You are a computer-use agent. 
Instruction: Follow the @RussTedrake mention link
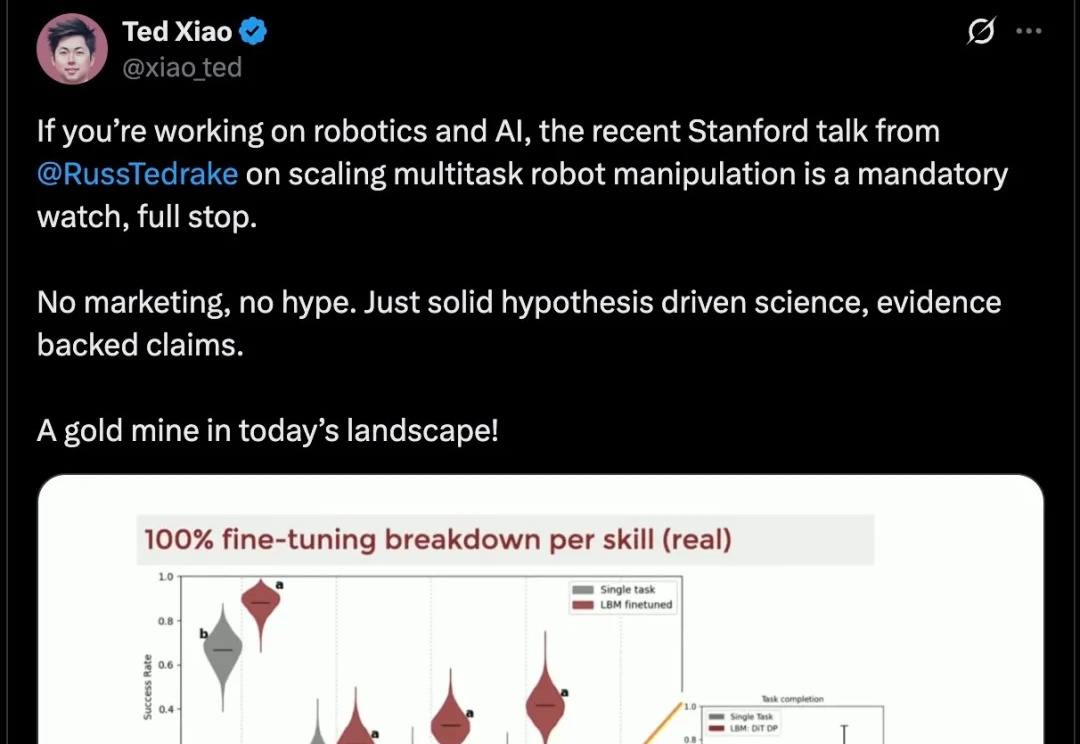[x=137, y=174]
